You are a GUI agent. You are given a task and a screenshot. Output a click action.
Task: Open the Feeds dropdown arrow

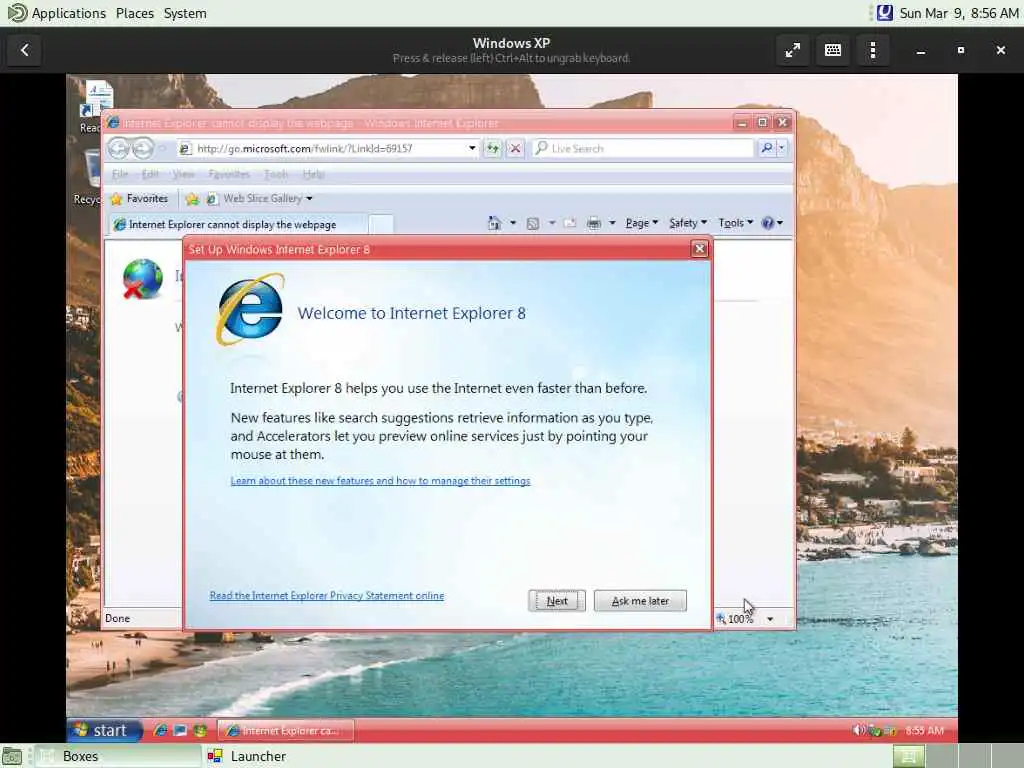[552, 223]
